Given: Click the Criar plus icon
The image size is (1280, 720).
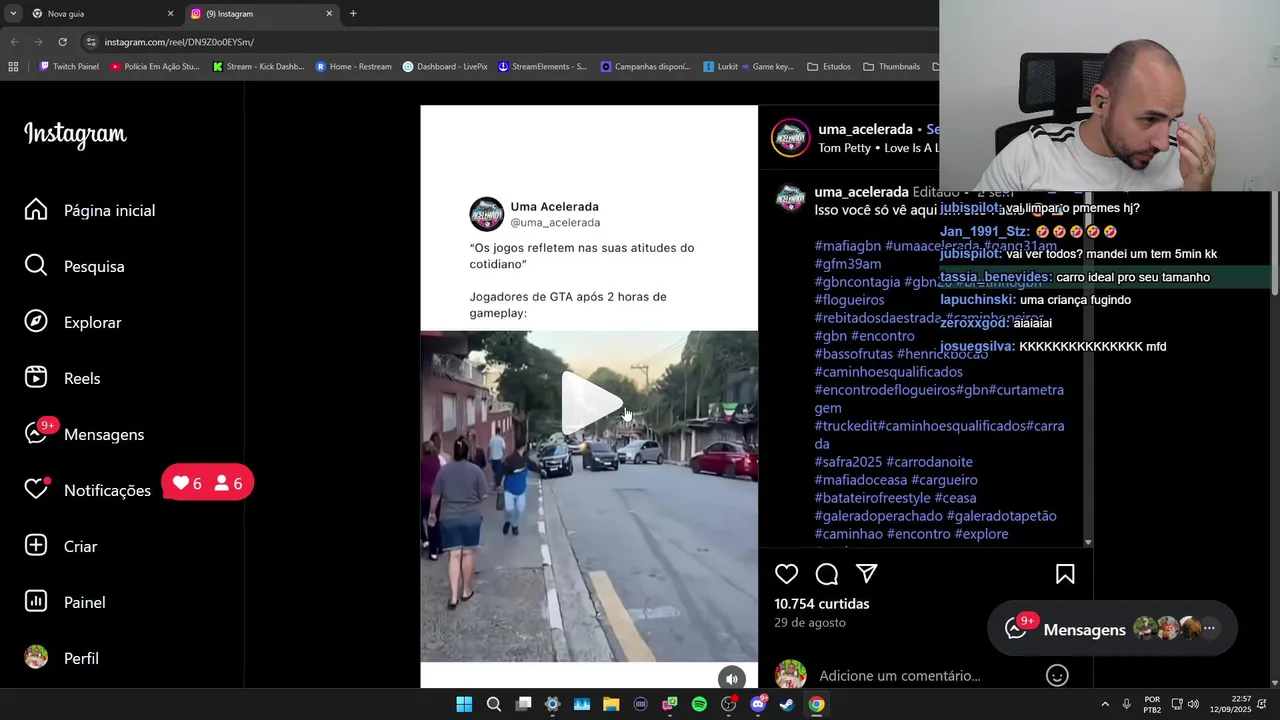Looking at the screenshot, I should coord(36,545).
